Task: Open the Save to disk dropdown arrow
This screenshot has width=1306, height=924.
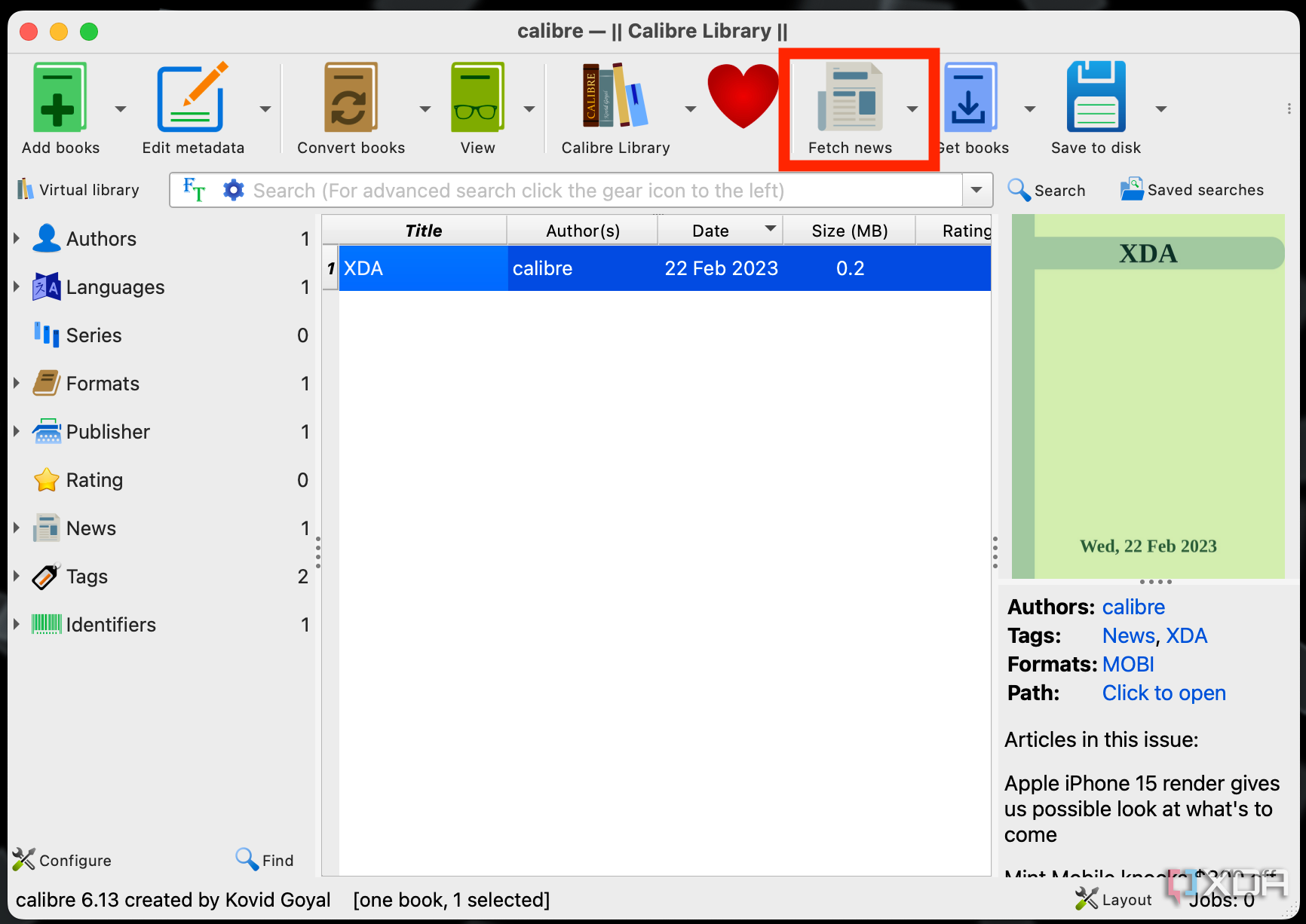Action: click(1160, 109)
